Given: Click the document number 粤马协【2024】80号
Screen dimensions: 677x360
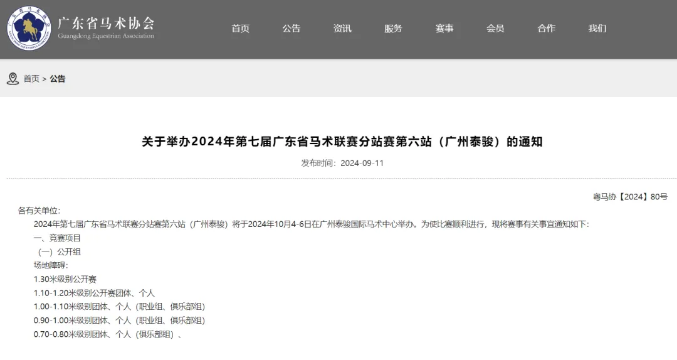Looking at the screenshot, I should pyautogui.click(x=630, y=197).
